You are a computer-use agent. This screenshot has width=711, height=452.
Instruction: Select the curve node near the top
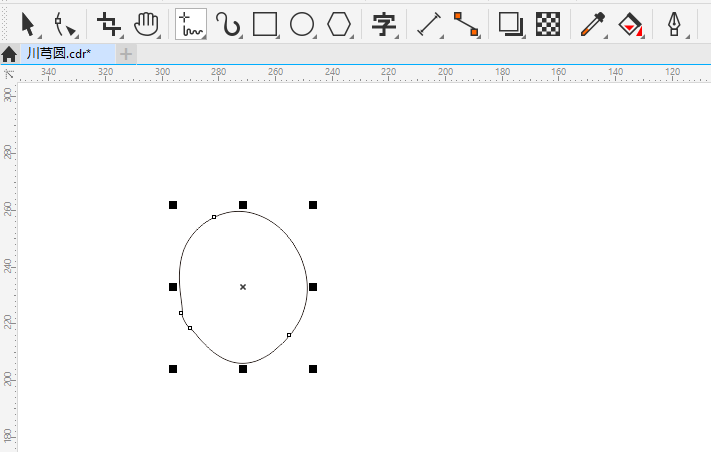(214, 217)
